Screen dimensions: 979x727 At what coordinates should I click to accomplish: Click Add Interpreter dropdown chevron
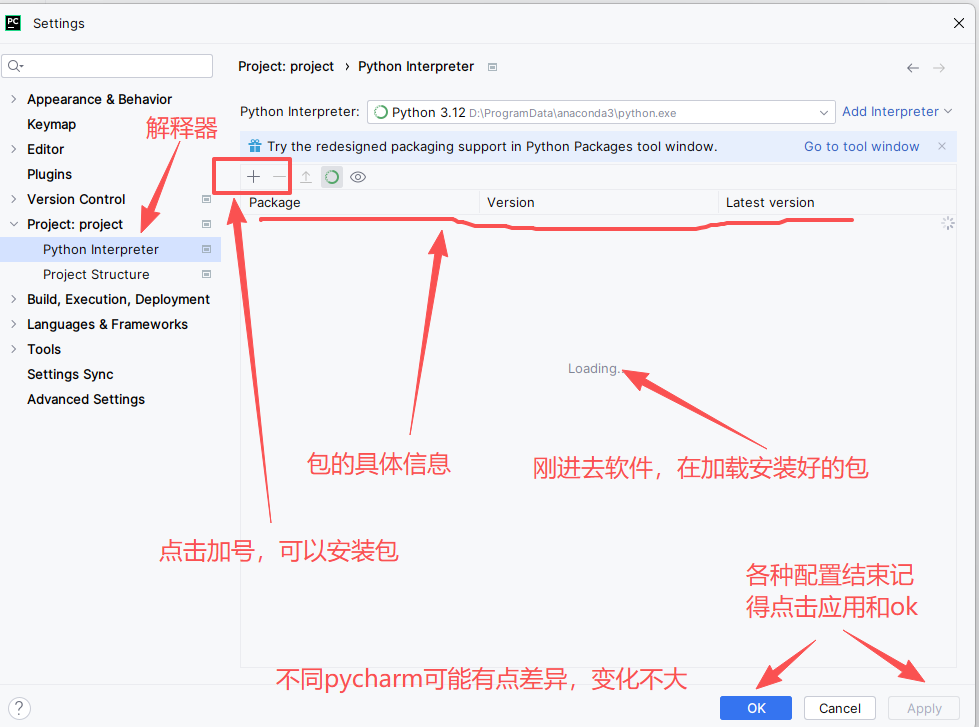coord(948,112)
